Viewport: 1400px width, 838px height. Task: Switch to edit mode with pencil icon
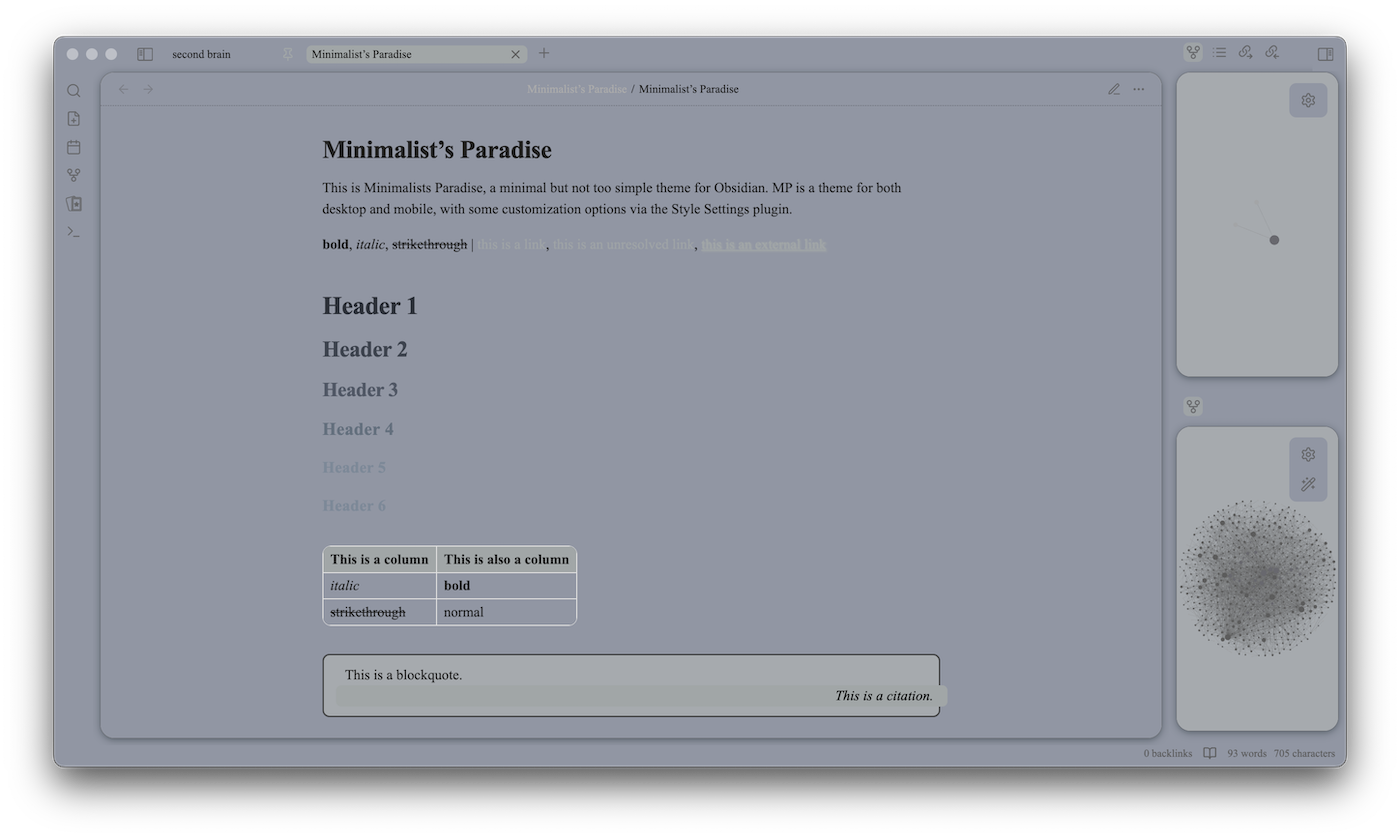click(x=1114, y=89)
